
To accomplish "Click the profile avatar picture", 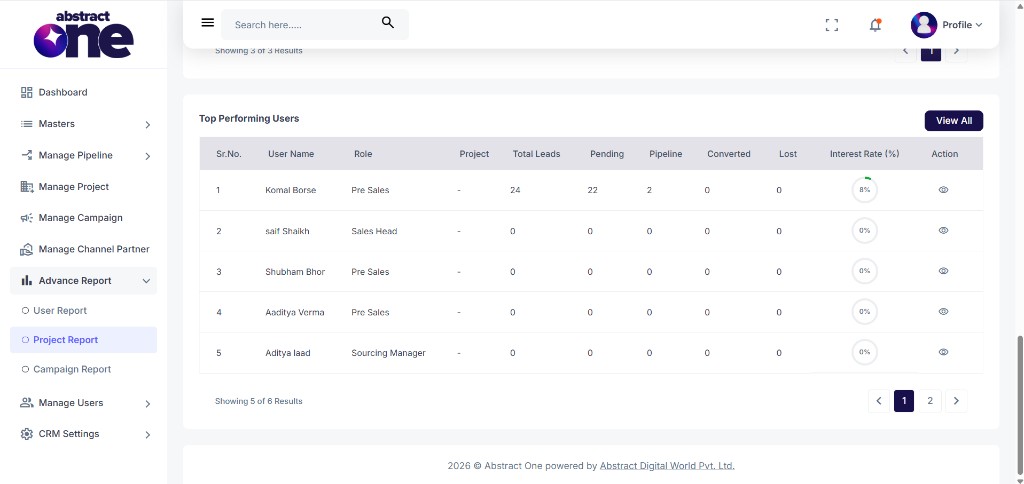I will click(x=923, y=25).
